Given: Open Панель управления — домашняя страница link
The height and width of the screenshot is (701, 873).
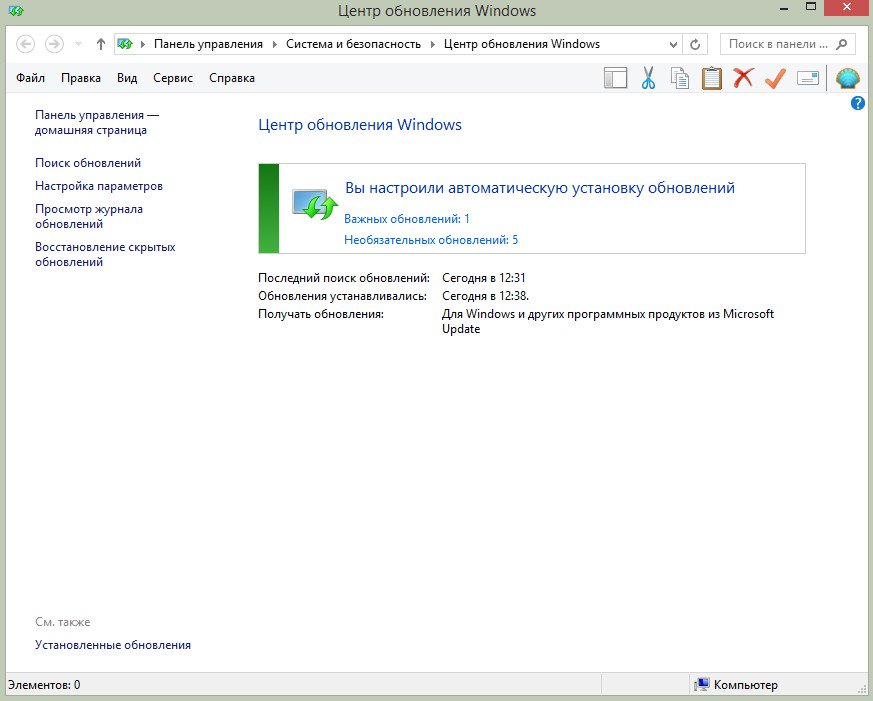Looking at the screenshot, I should click(97, 122).
